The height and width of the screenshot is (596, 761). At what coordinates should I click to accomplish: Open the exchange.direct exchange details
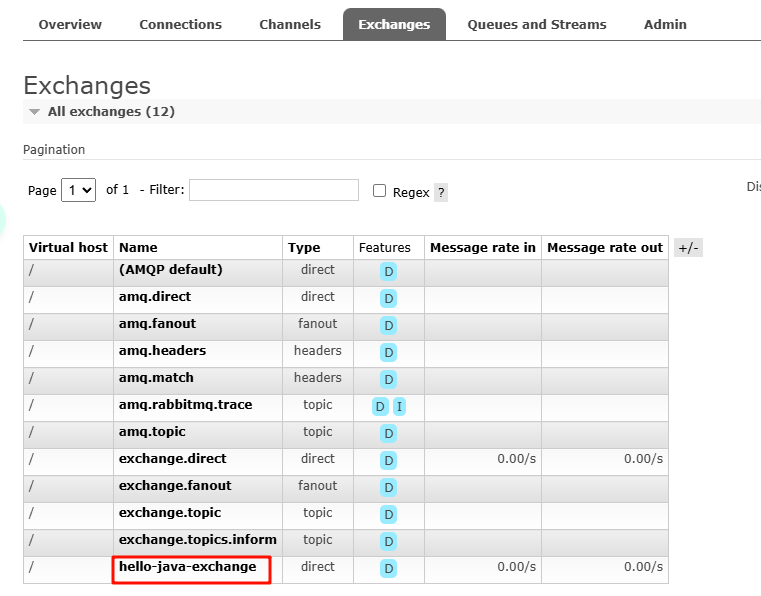[172, 459]
